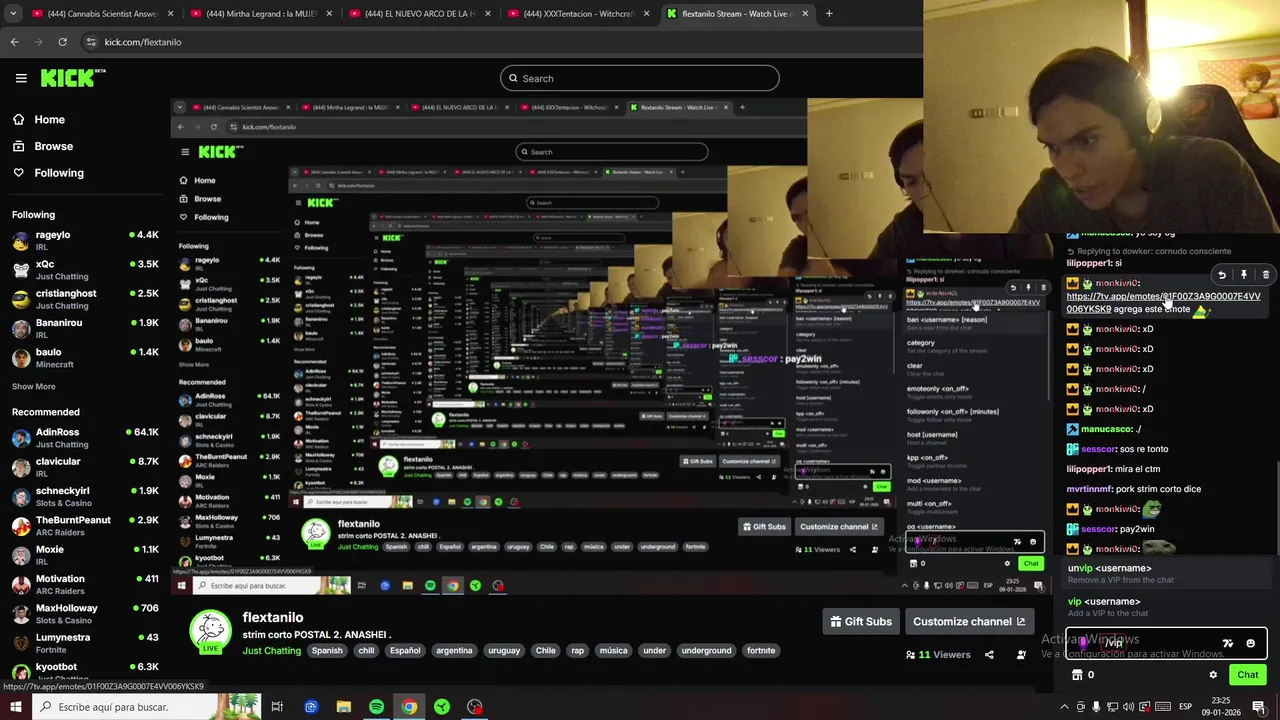
Task: Select the flextanilo Stream tab
Action: pos(739,14)
